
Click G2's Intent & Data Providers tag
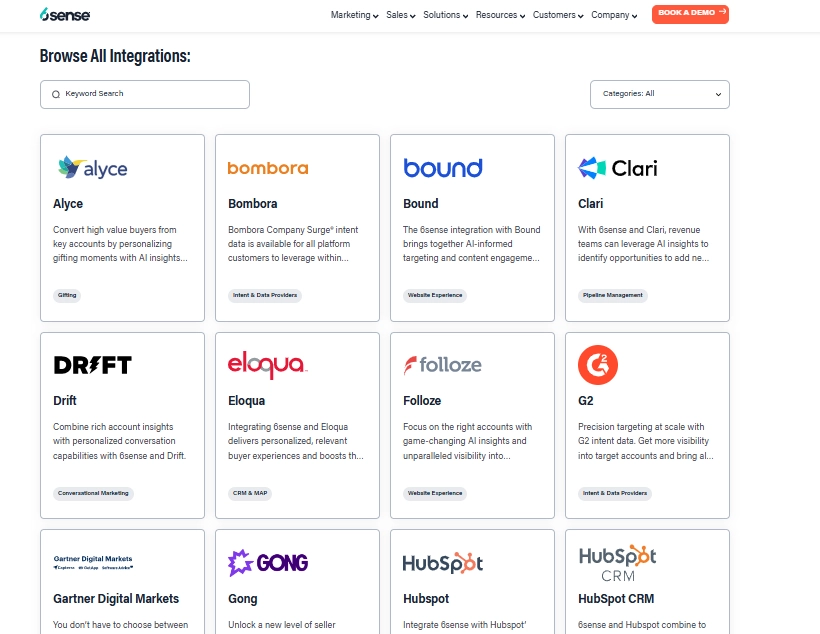point(614,493)
